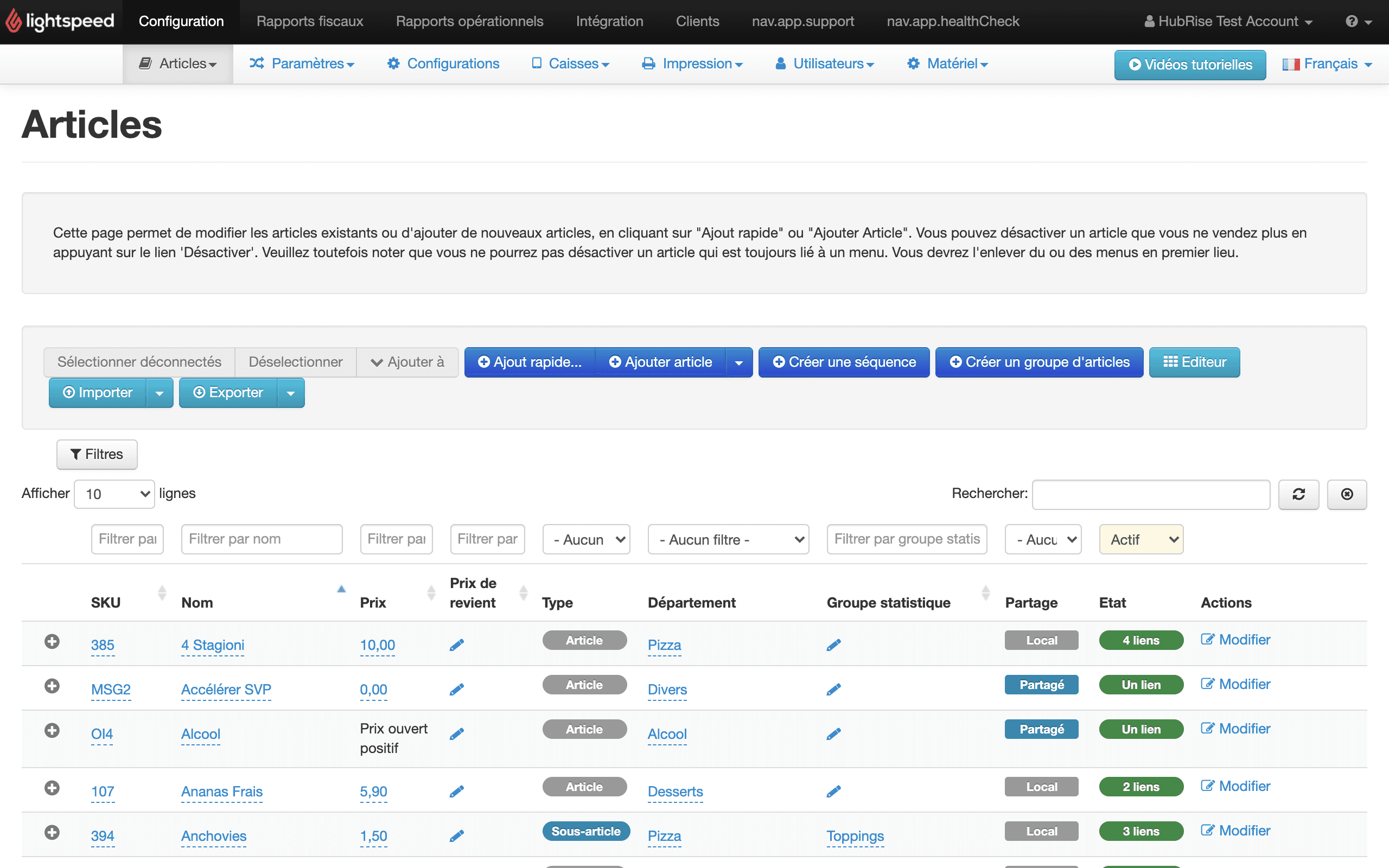Expand the 4 Stagioni row details
This screenshot has width=1389, height=868.
52,641
